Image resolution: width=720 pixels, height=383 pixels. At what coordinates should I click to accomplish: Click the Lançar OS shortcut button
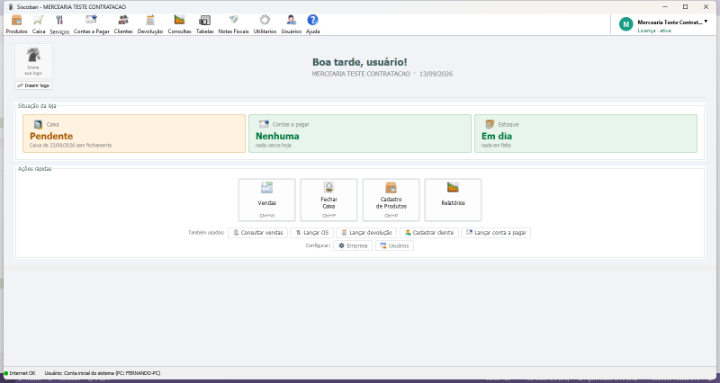click(x=312, y=233)
